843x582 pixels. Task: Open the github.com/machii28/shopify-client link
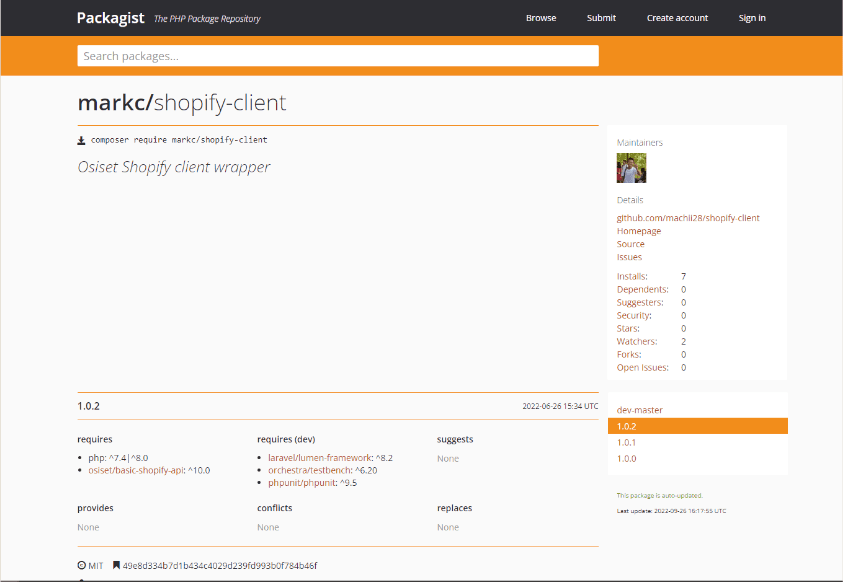(688, 217)
